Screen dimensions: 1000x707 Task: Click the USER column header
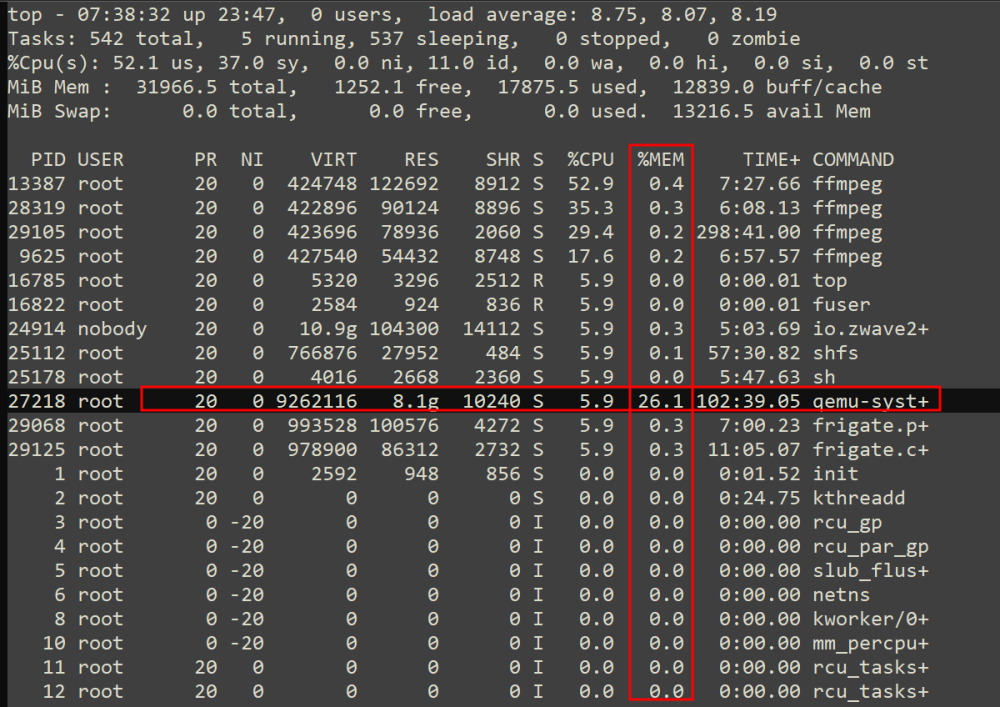[x=101, y=159]
